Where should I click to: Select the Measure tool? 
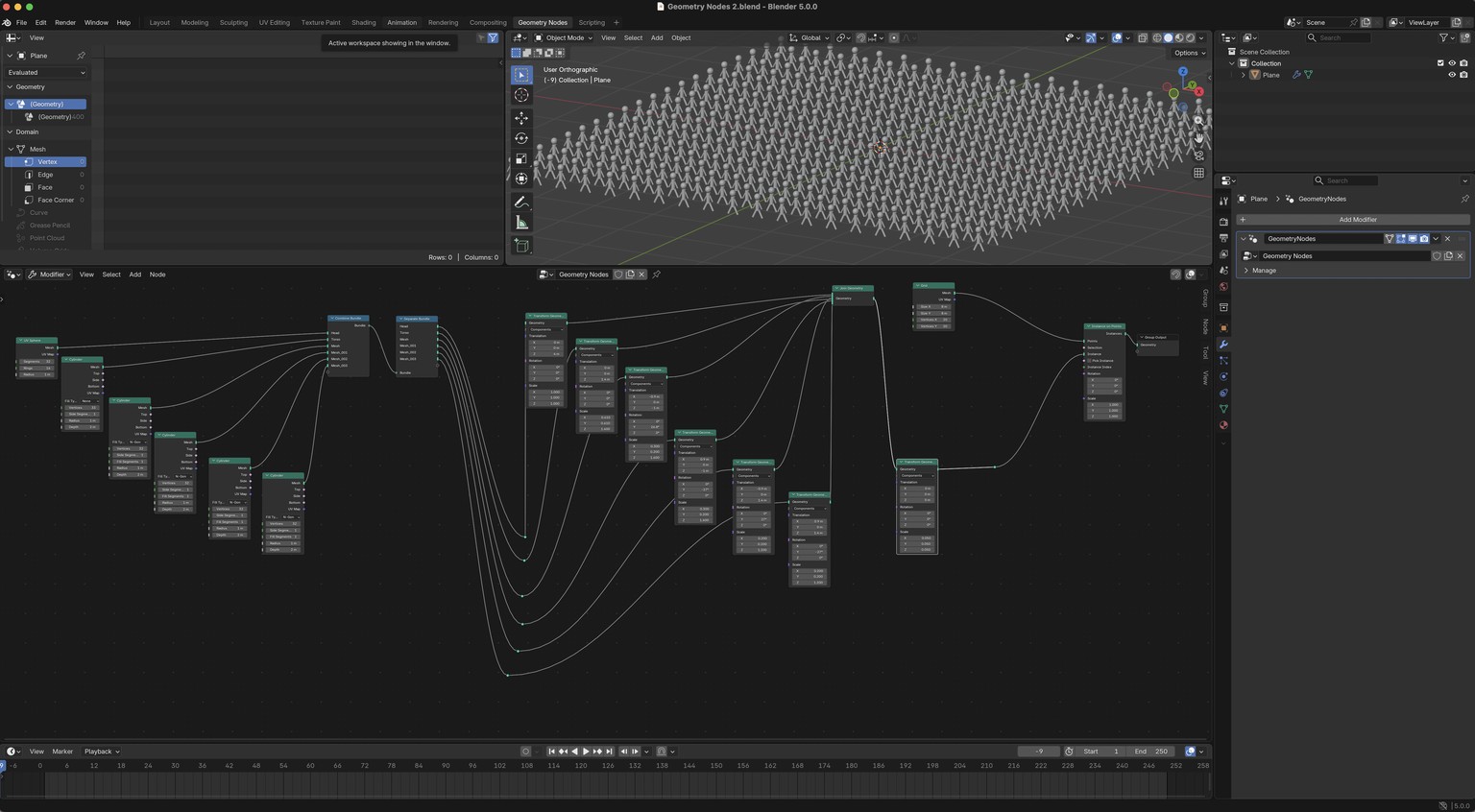pos(521,223)
